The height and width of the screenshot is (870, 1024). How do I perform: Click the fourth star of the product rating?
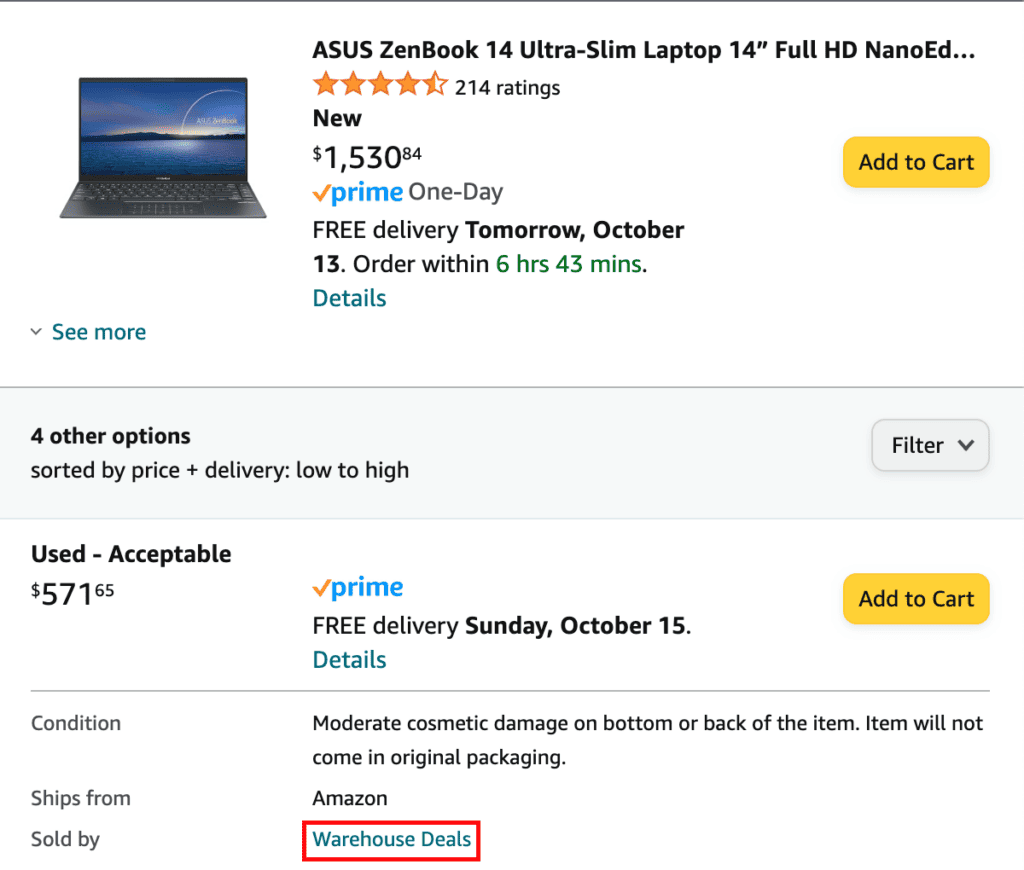pos(406,84)
